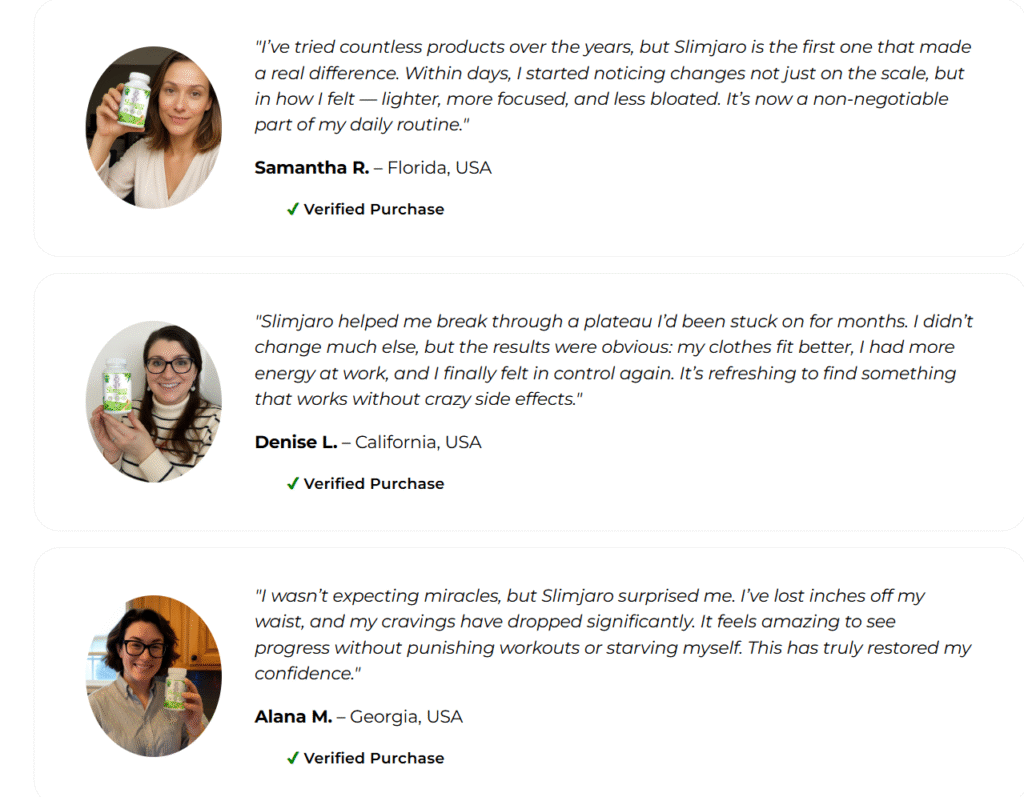Image resolution: width=1024 pixels, height=797 pixels.
Task: Click Denise L.'s profile photo
Action: (153, 402)
